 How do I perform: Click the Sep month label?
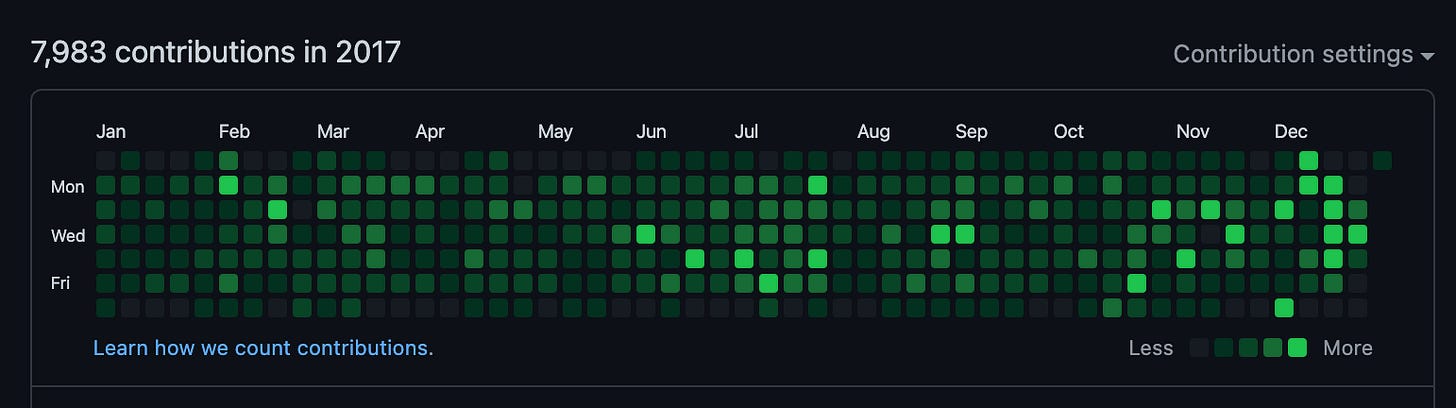[971, 132]
